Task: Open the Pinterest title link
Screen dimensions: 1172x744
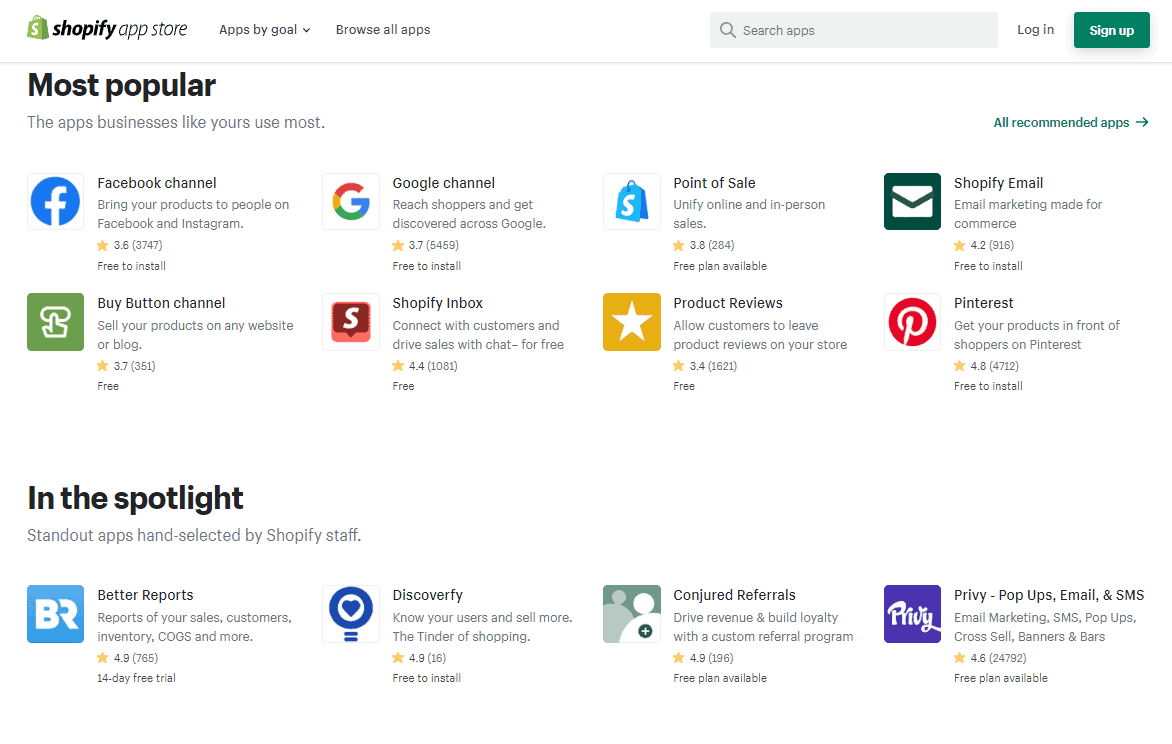Action: [x=984, y=303]
